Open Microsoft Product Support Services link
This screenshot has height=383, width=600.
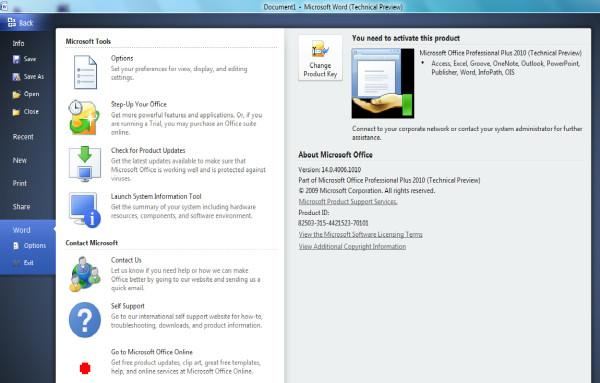348,202
